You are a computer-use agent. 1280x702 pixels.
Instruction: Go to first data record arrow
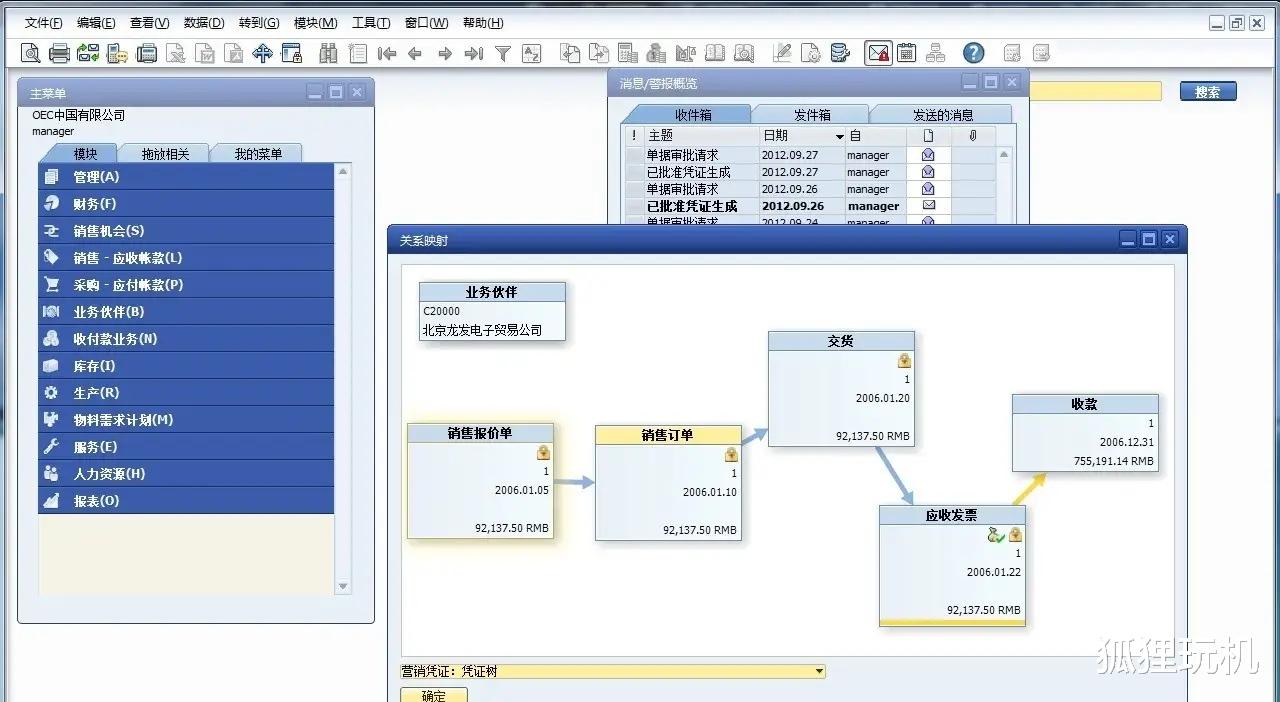point(387,53)
